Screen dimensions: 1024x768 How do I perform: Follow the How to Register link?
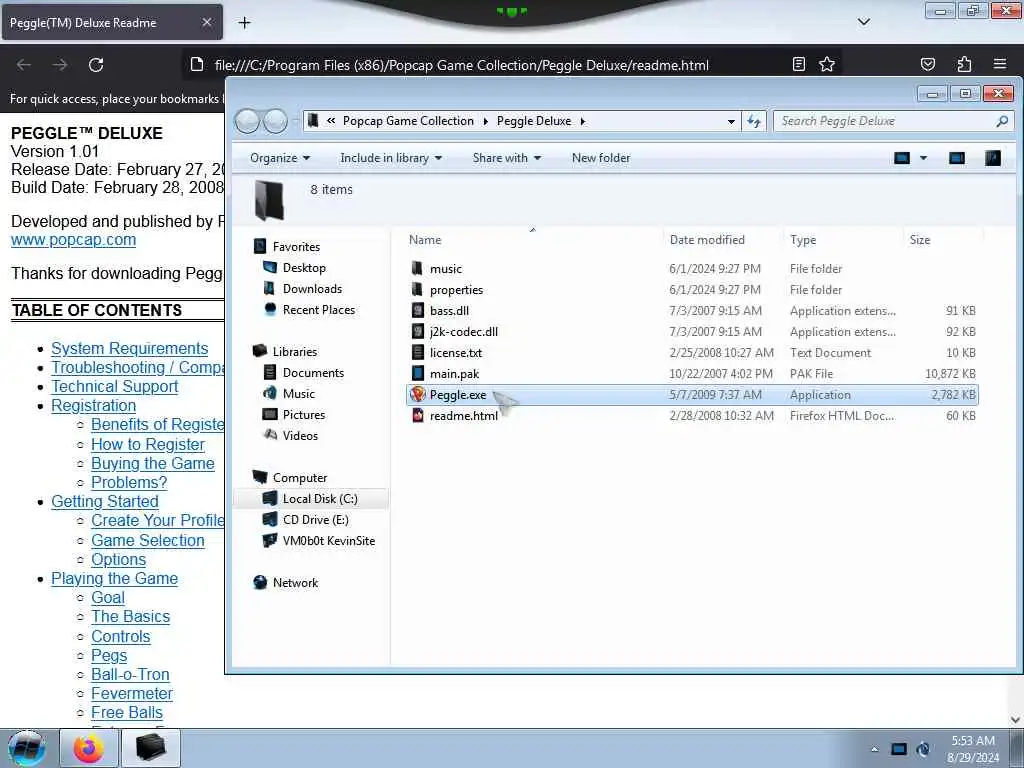pyautogui.click(x=148, y=445)
